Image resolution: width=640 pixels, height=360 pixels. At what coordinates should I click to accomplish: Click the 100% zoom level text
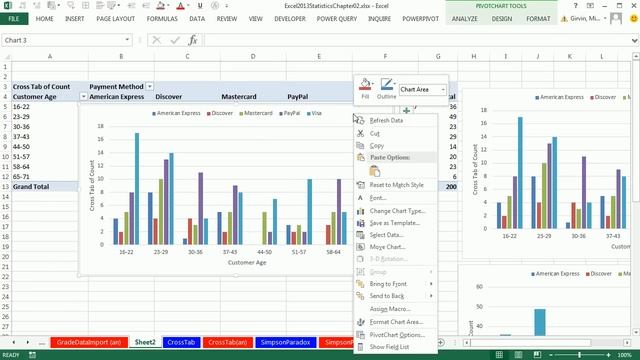[x=624, y=355]
